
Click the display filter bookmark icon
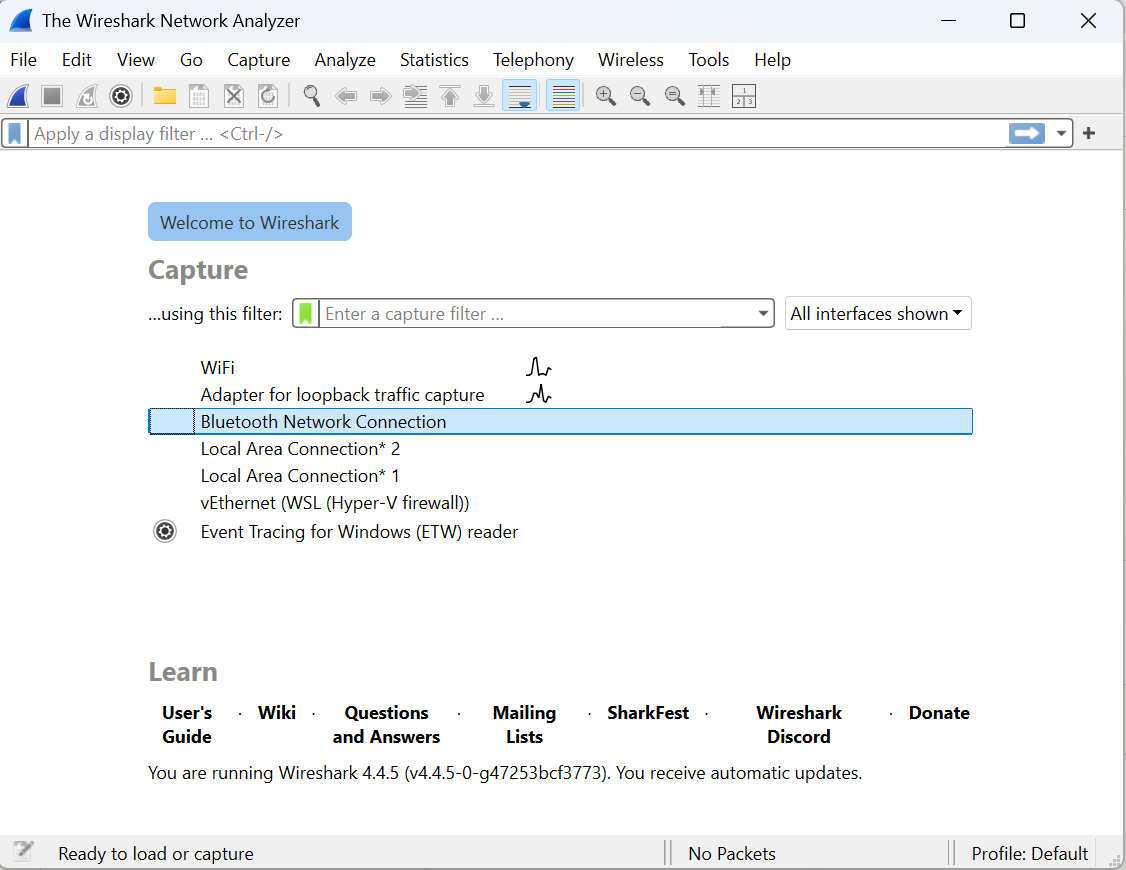coord(15,134)
